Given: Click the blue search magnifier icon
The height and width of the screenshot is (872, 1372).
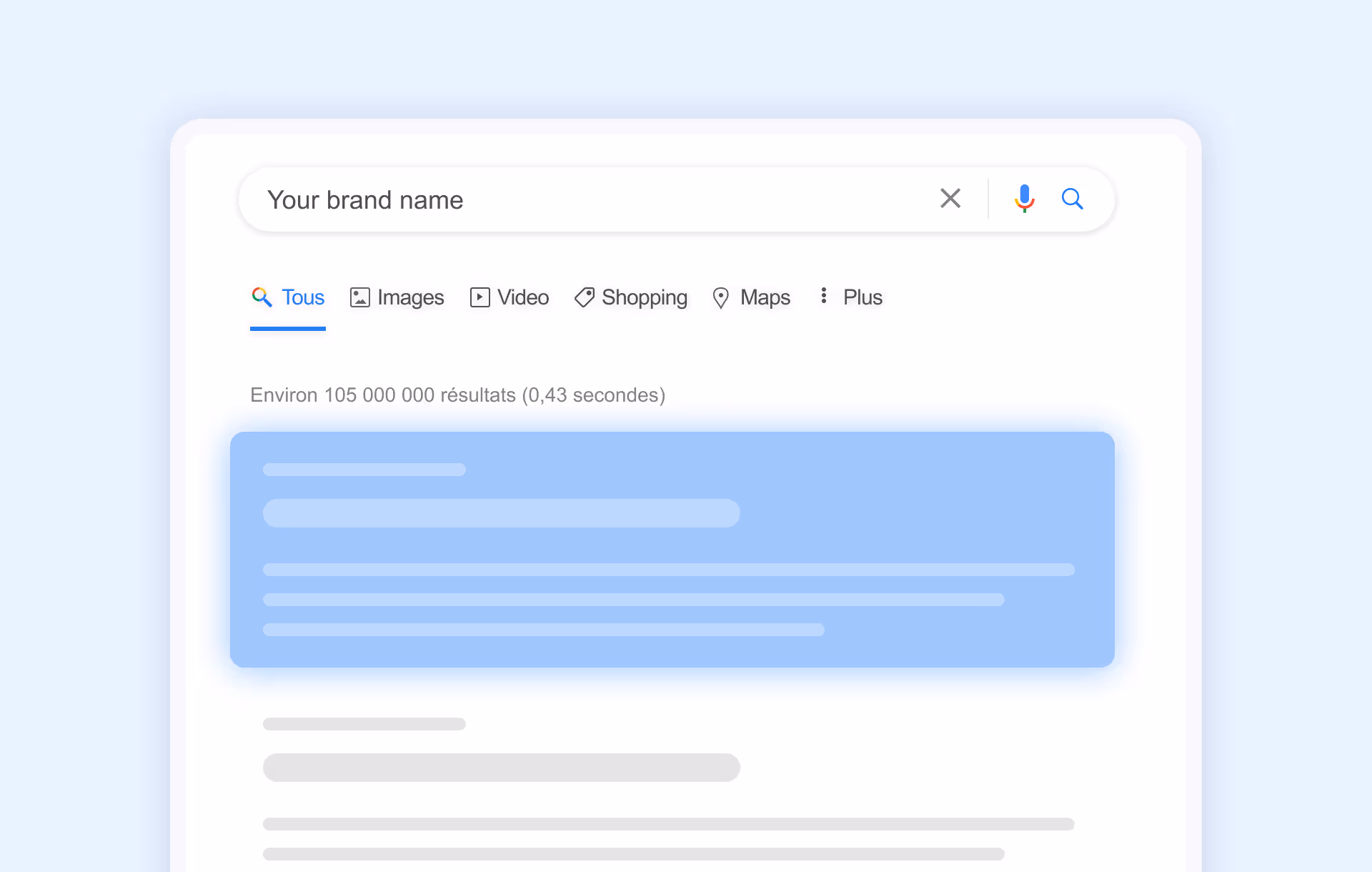Looking at the screenshot, I should 1072,198.
